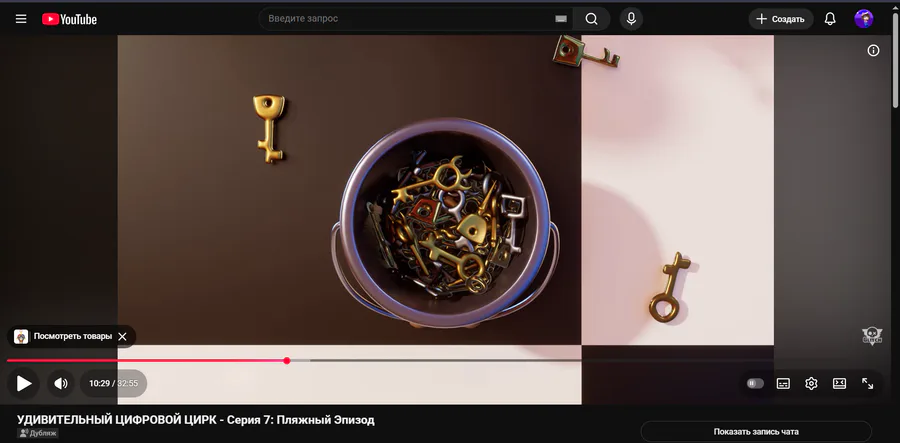The width and height of the screenshot is (900, 443).
Task: Open the account avatar menu
Action: click(864, 19)
